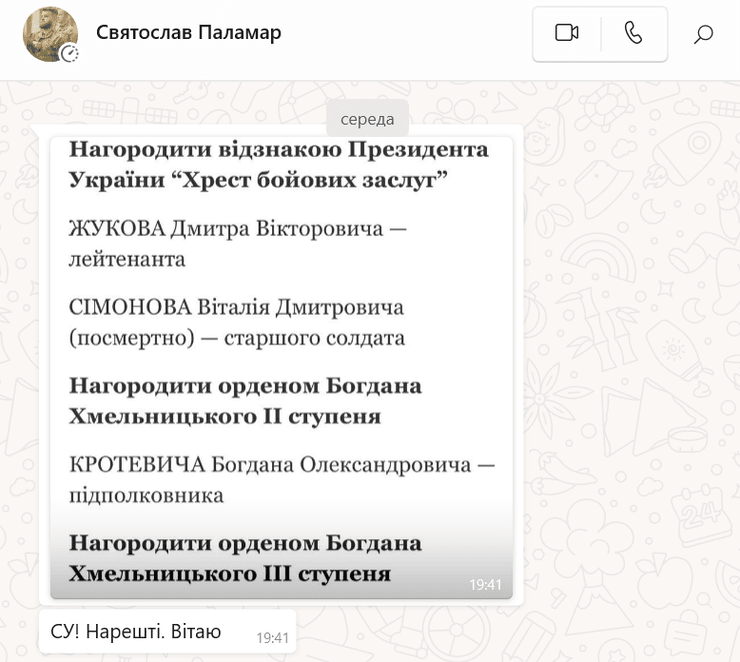This screenshot has height=662, width=740.
Task: Select the message "СУ! Нарешті. Вітаю"
Action: 135,632
